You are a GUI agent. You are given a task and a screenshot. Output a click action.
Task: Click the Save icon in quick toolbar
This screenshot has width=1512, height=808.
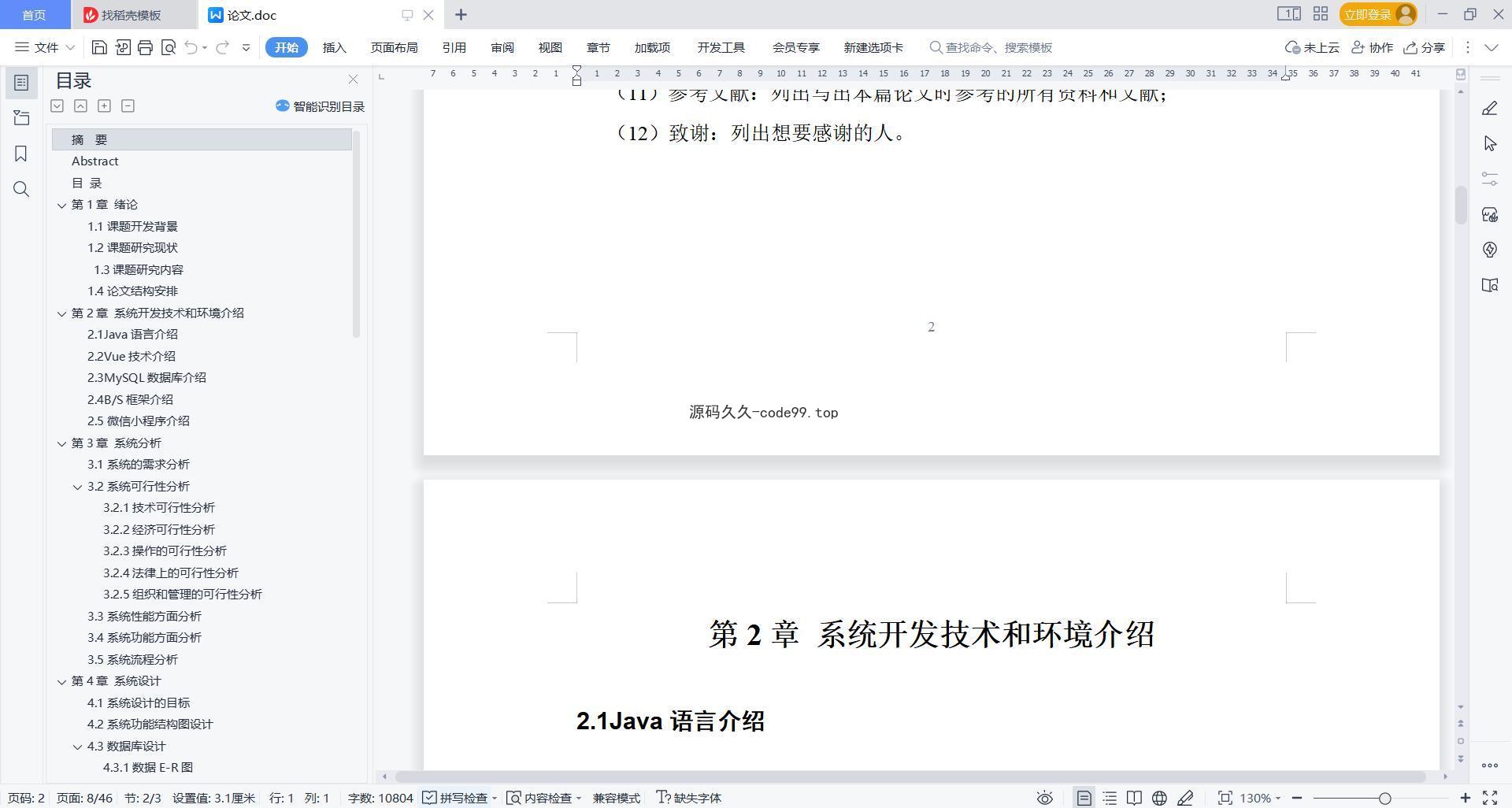coord(99,47)
